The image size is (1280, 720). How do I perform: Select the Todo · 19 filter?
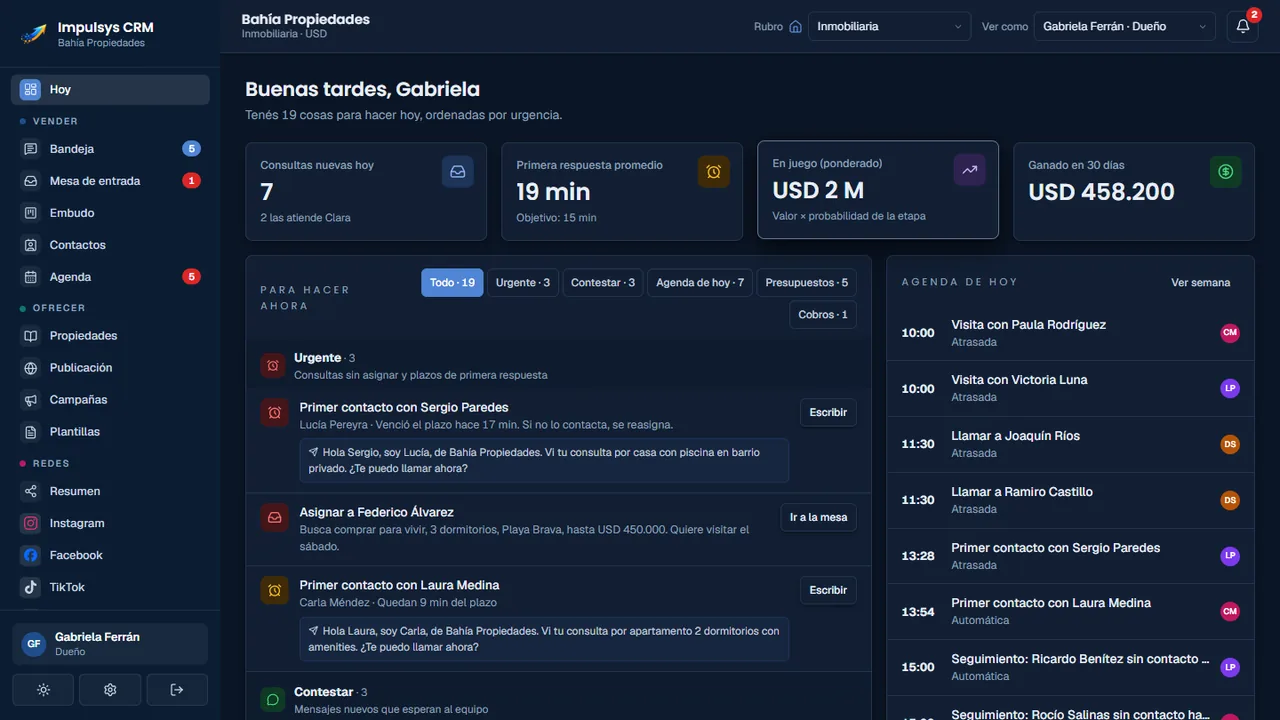pyautogui.click(x=452, y=283)
